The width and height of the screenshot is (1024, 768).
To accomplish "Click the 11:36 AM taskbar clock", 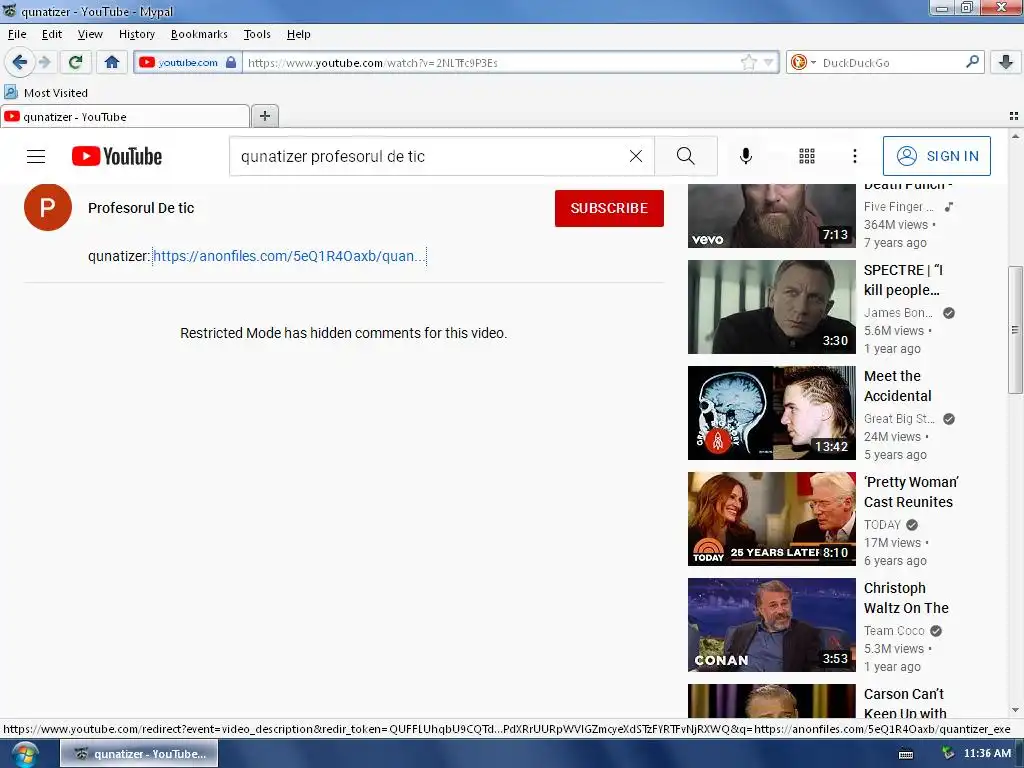I will click(987, 754).
